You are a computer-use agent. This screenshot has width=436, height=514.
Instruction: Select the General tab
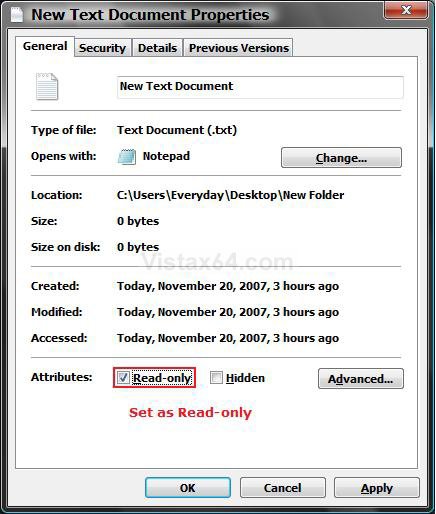[x=45, y=46]
